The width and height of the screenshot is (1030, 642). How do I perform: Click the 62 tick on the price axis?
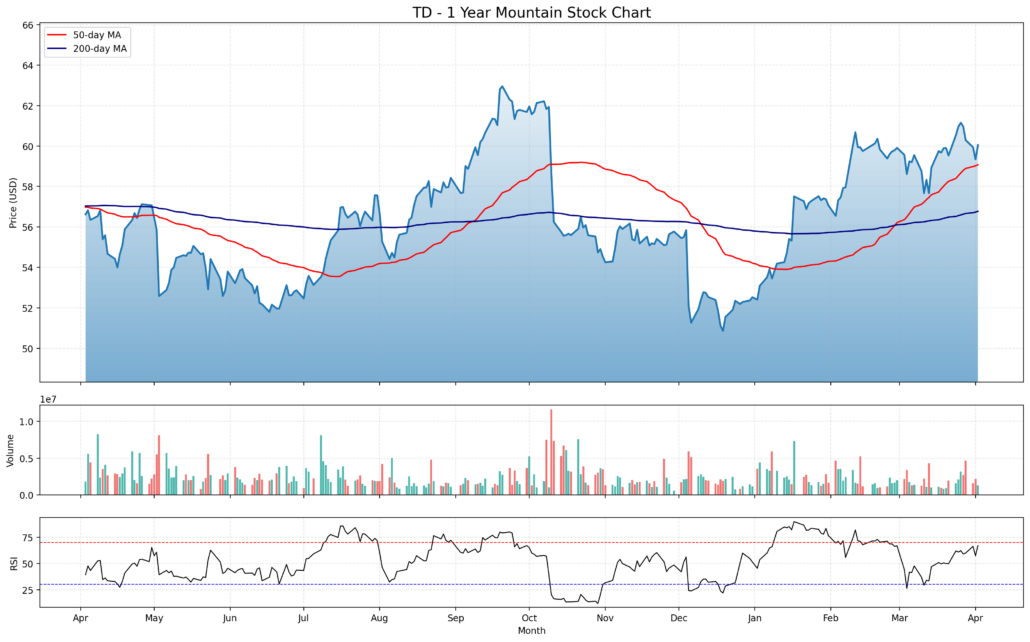pos(28,106)
